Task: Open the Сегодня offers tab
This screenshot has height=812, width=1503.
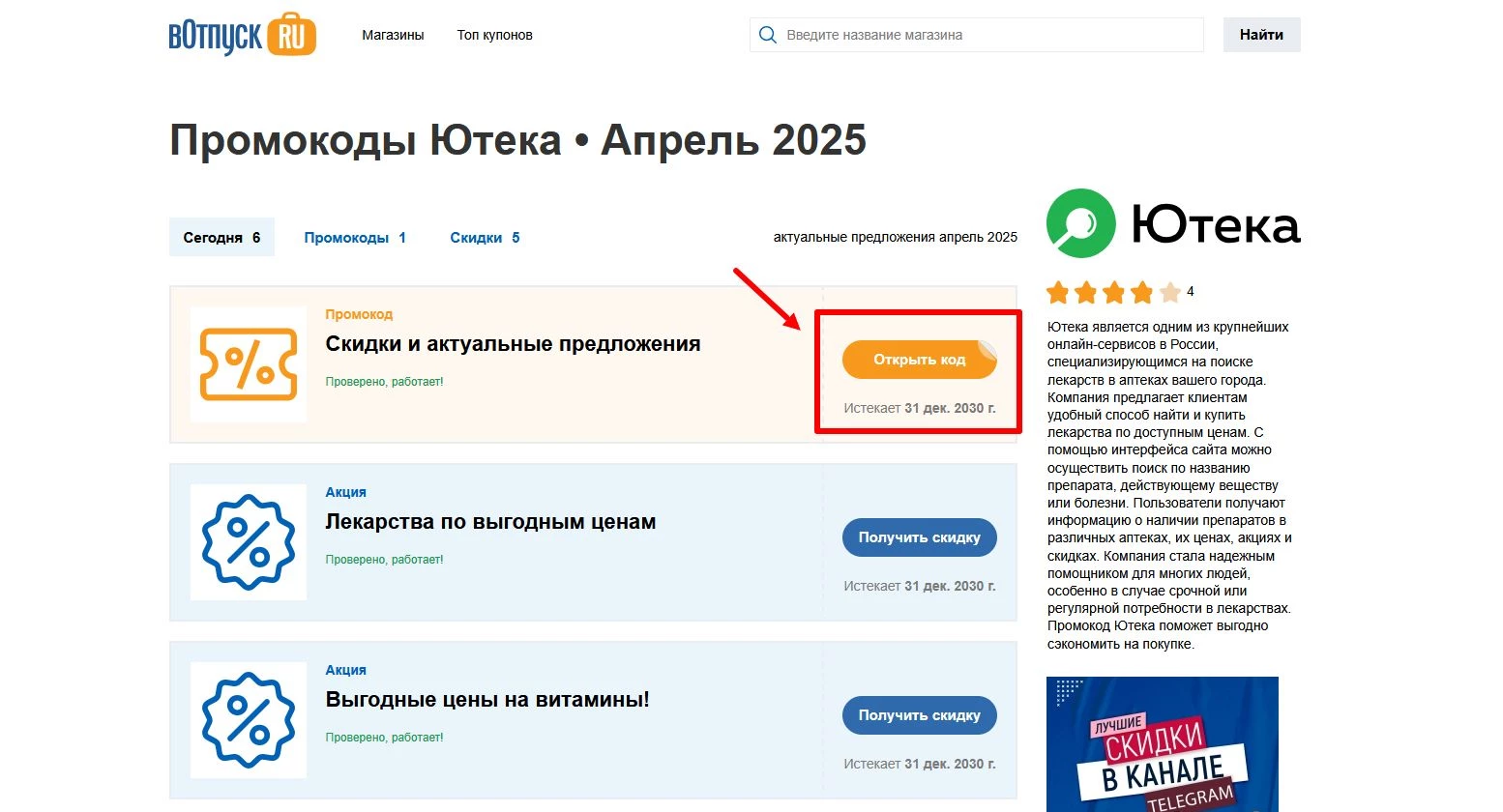Action: [221, 237]
